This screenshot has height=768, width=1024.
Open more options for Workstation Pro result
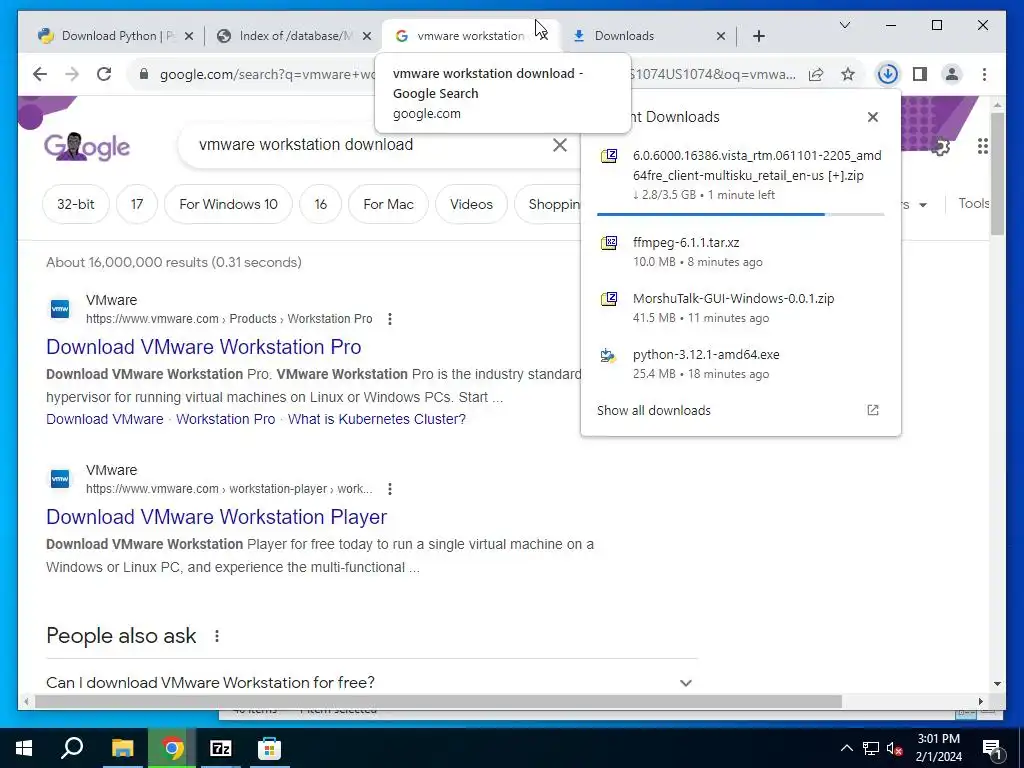click(390, 319)
